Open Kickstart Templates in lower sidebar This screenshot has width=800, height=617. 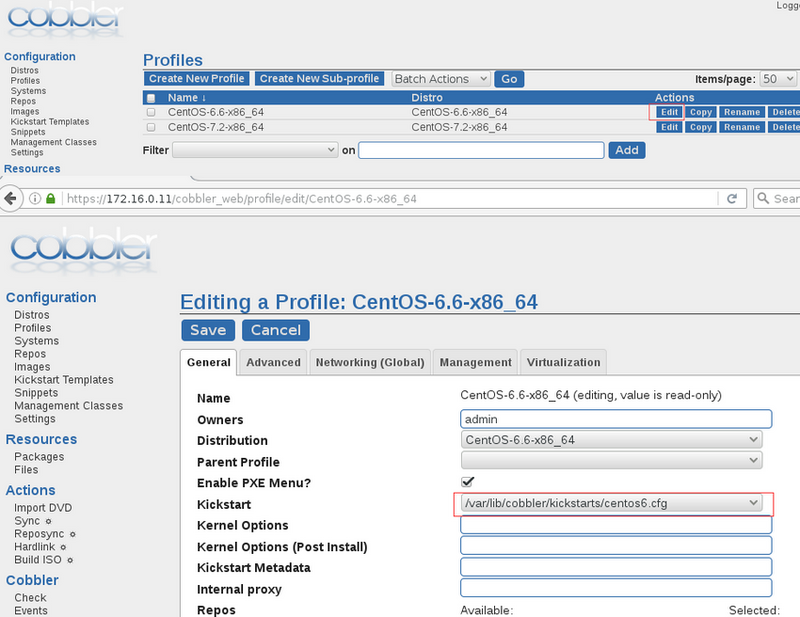[x=64, y=380]
